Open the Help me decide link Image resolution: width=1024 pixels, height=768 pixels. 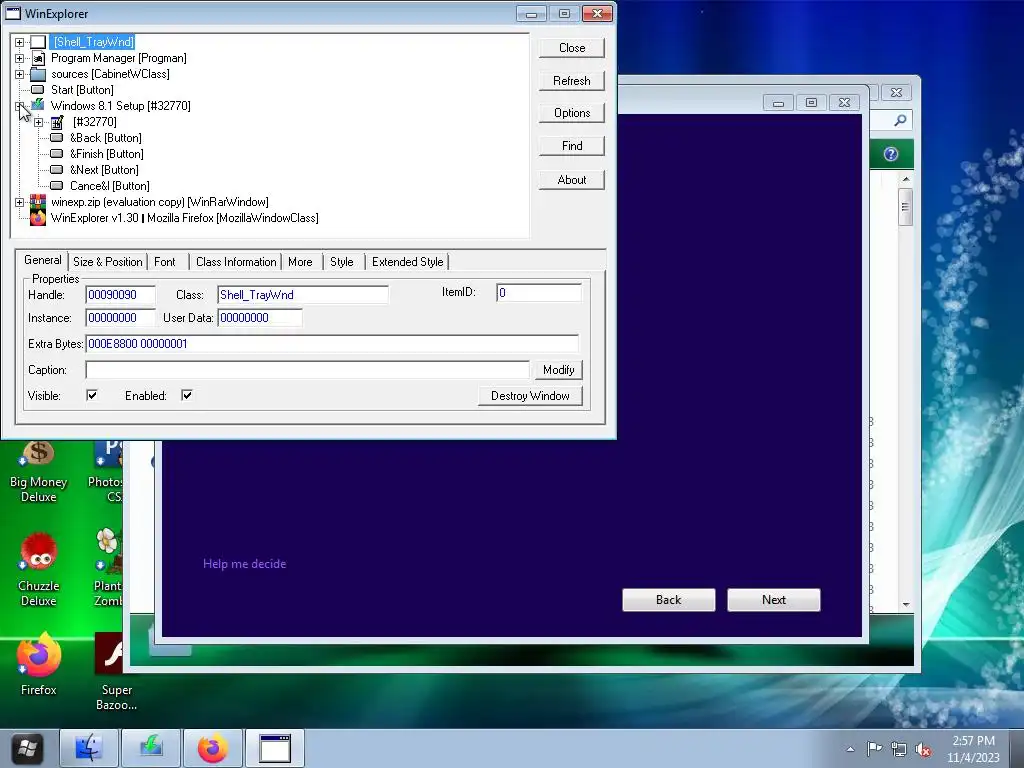pyautogui.click(x=244, y=564)
